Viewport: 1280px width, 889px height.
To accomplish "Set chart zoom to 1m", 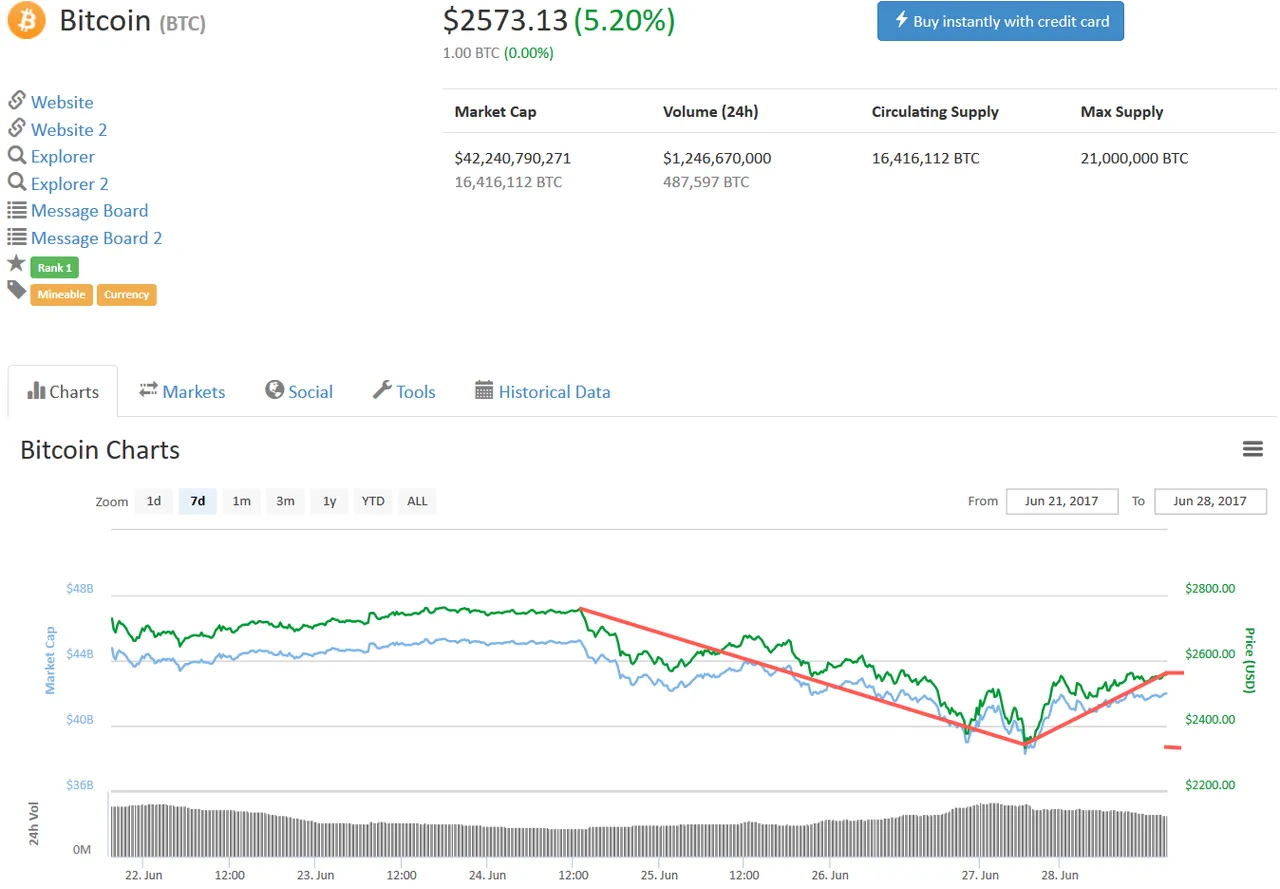I will (241, 501).
